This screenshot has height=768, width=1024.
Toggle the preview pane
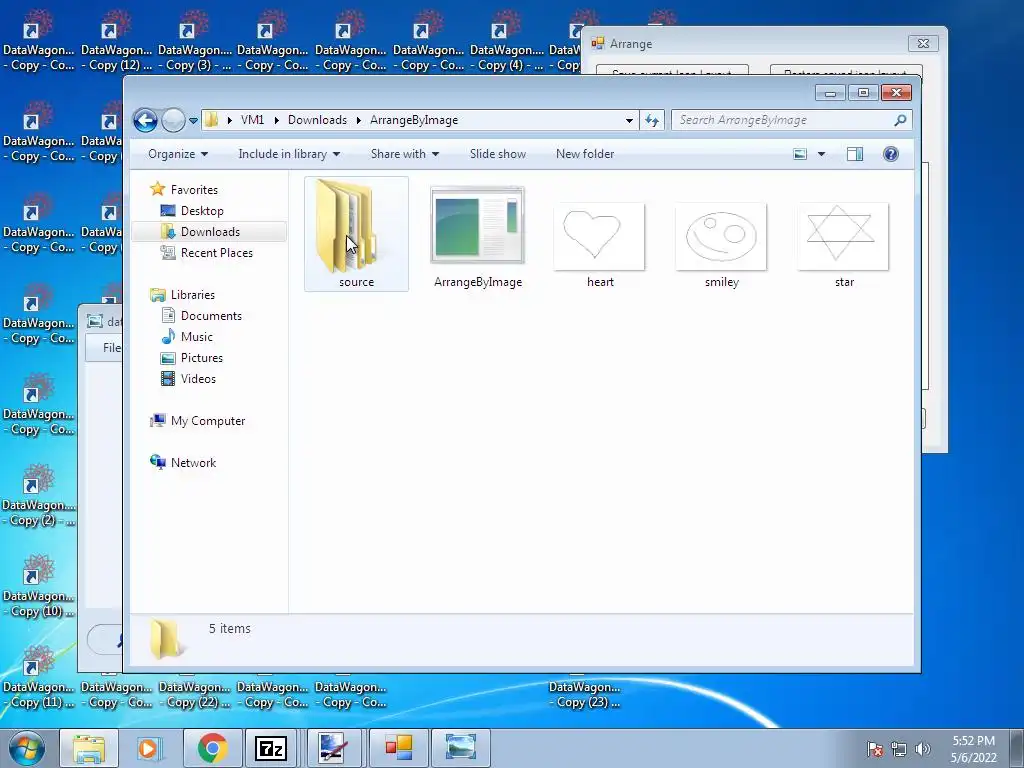[x=854, y=154]
